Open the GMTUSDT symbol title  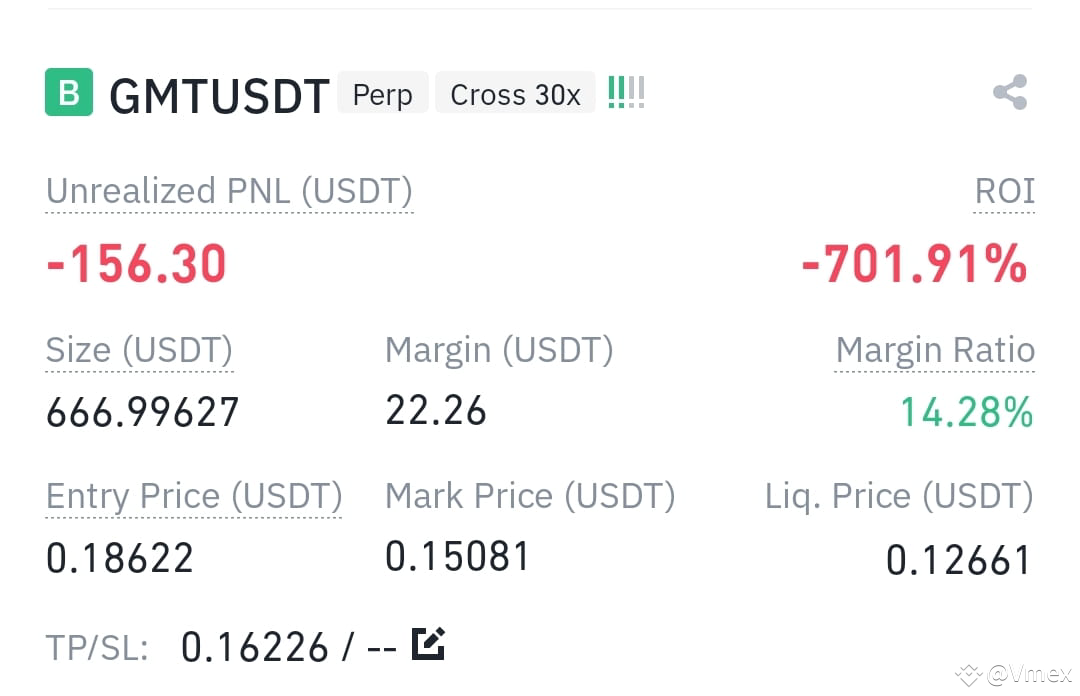point(219,95)
